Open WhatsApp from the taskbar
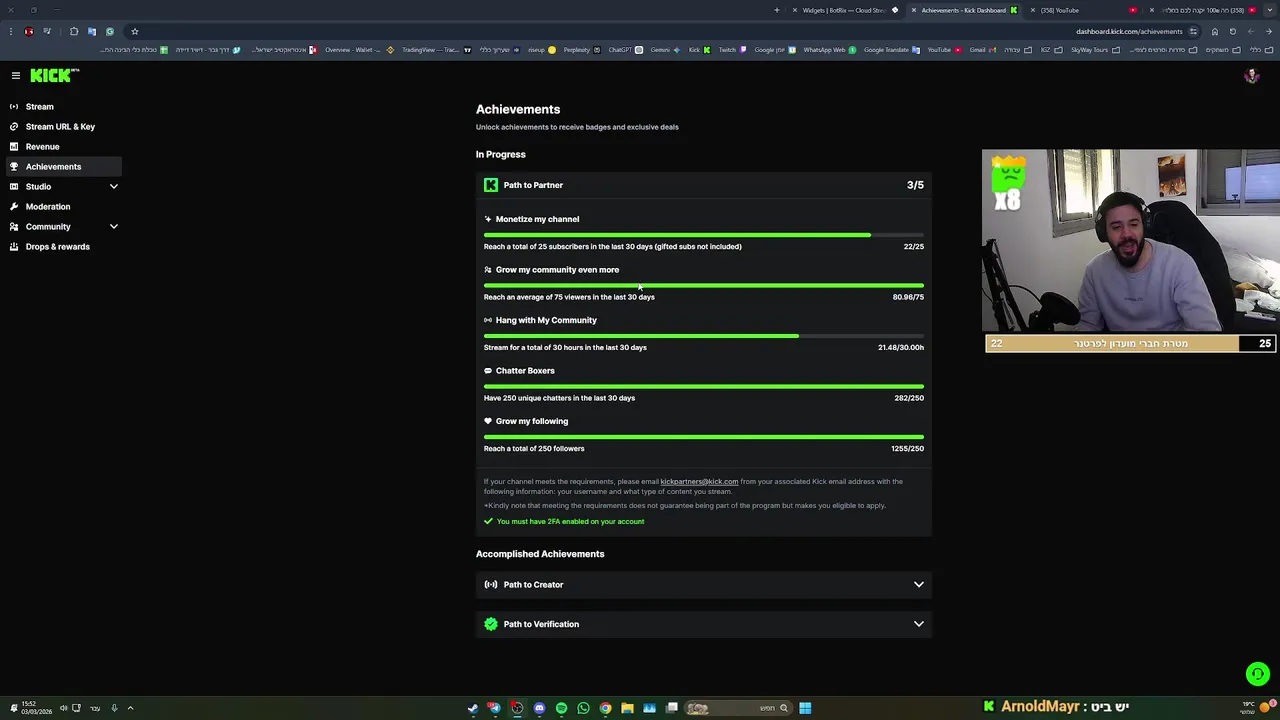The height and width of the screenshot is (720, 1280). tap(583, 708)
